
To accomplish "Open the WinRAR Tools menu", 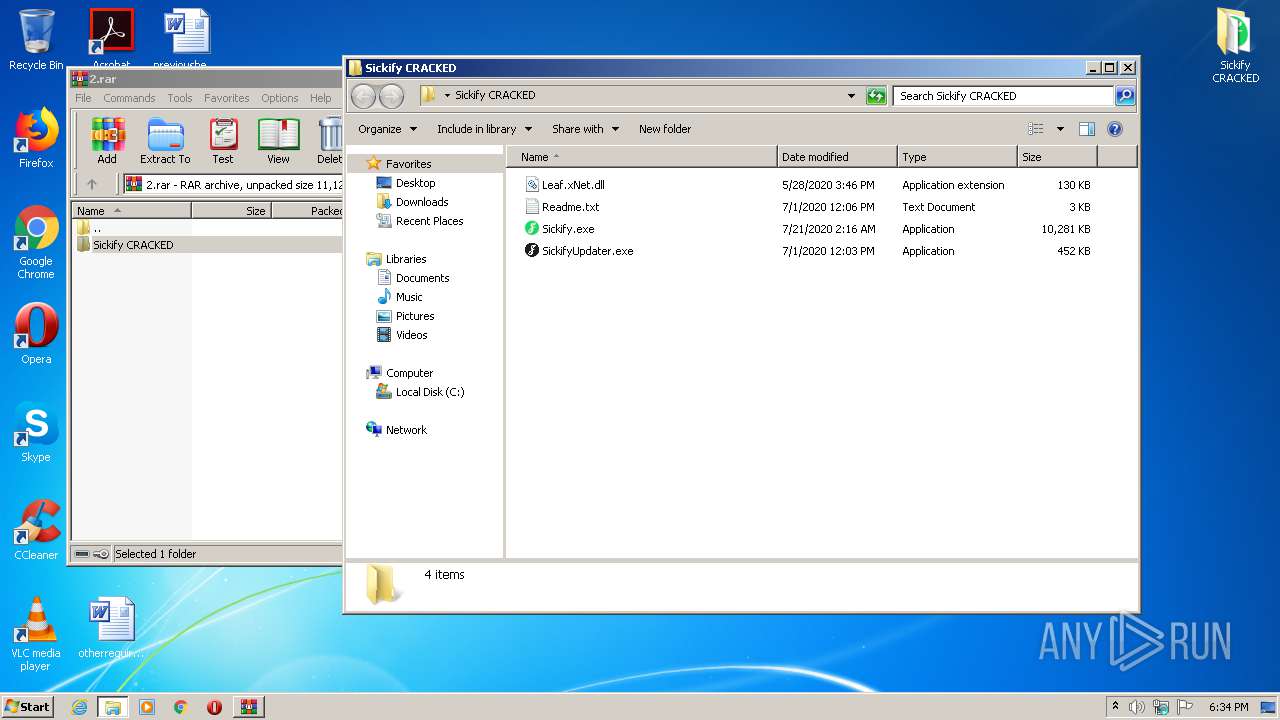I will (180, 98).
